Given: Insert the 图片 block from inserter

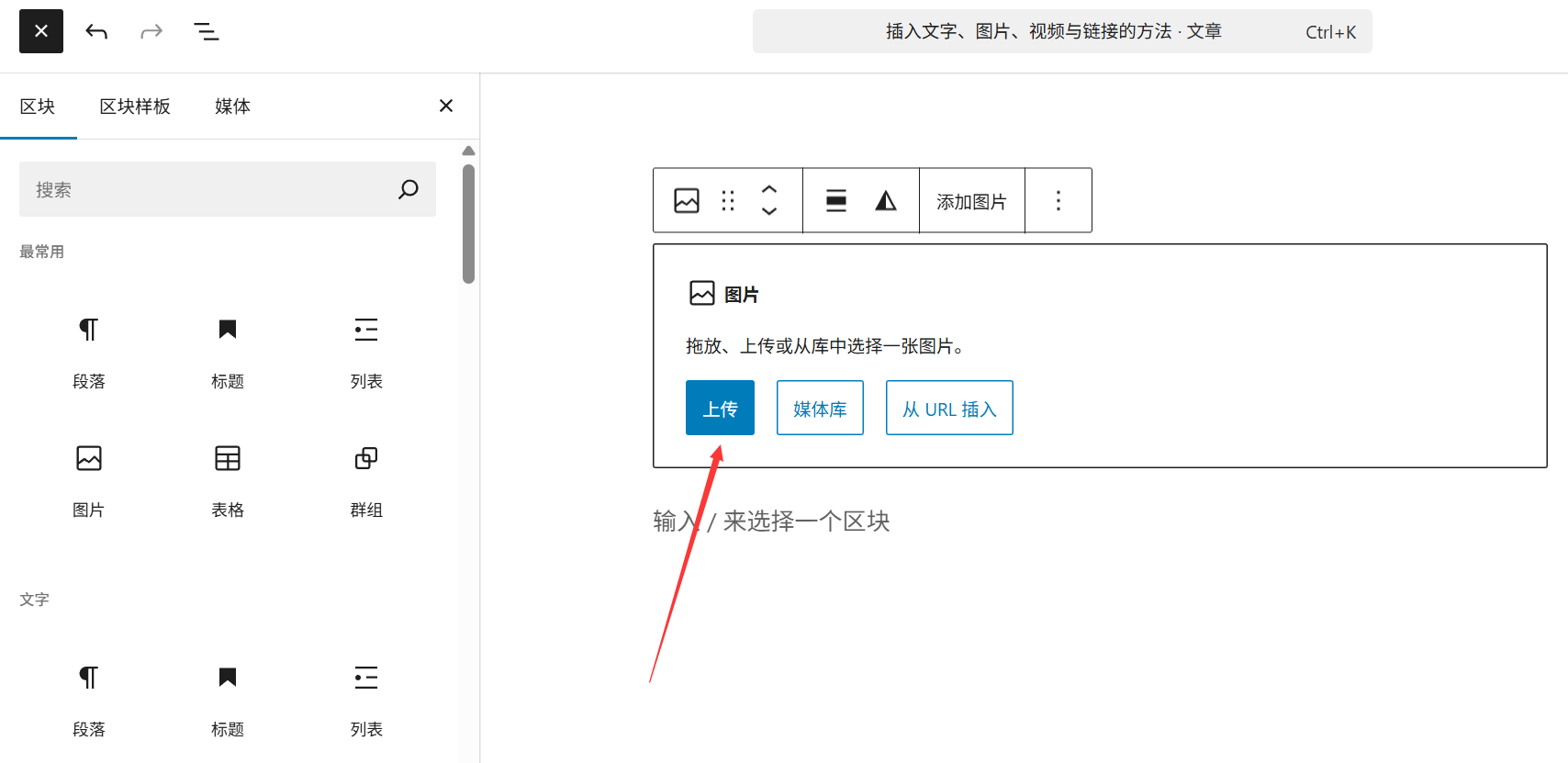Looking at the screenshot, I should (89, 482).
